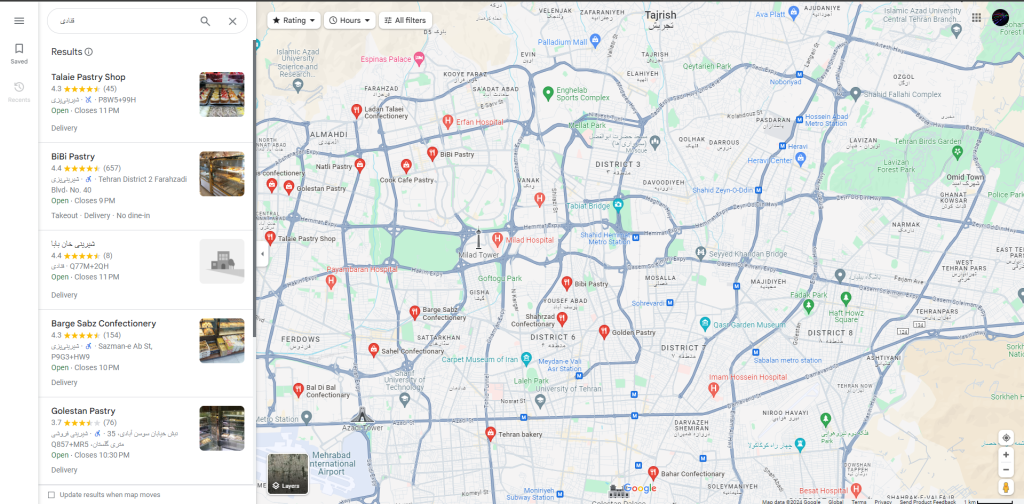Select the Bal Di Bal Confectionary pin
Viewport: 1024px width, 504px height.
click(x=298, y=390)
